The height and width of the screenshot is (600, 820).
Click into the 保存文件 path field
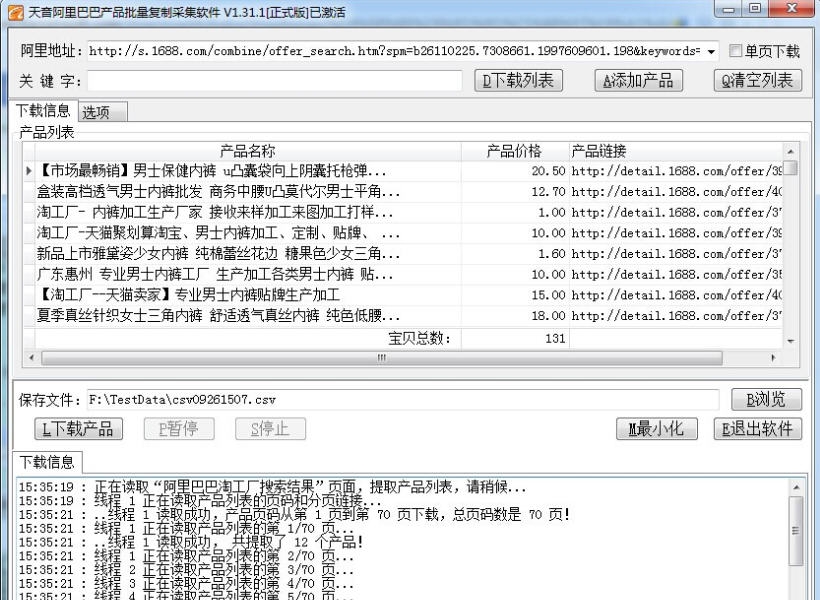[x=403, y=400]
